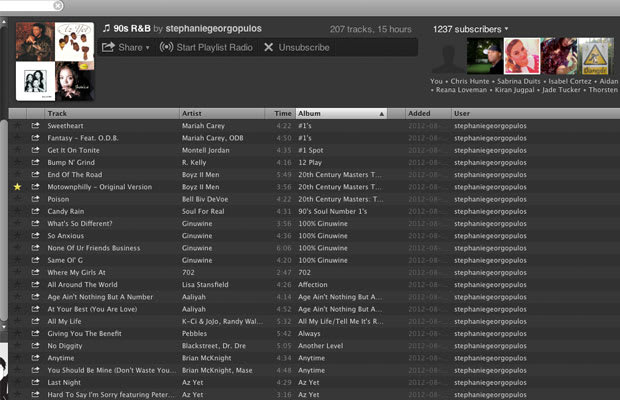The height and width of the screenshot is (400, 620).
Task: Star the track Get It On Tonite
Action: coord(17,150)
